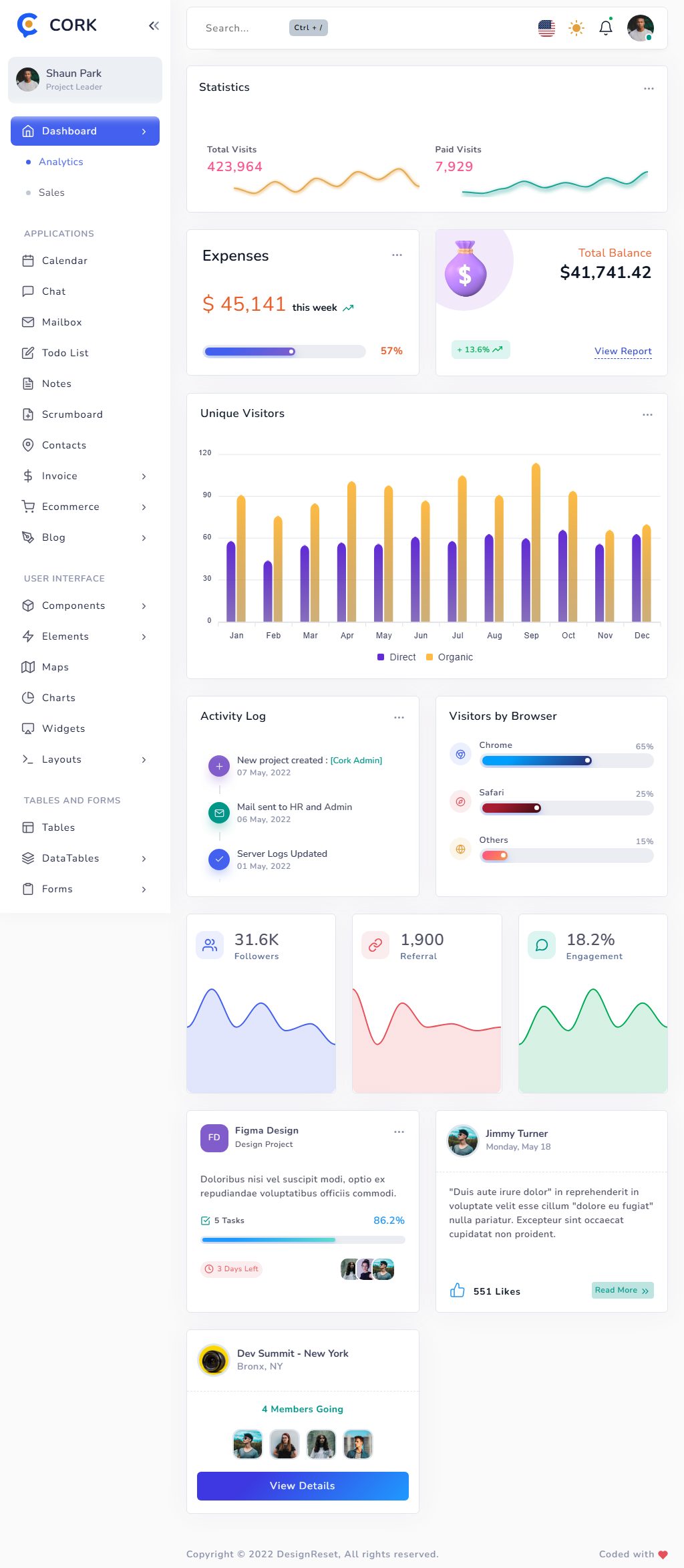
Task: Click the Safari compass icon
Action: pos(460,801)
